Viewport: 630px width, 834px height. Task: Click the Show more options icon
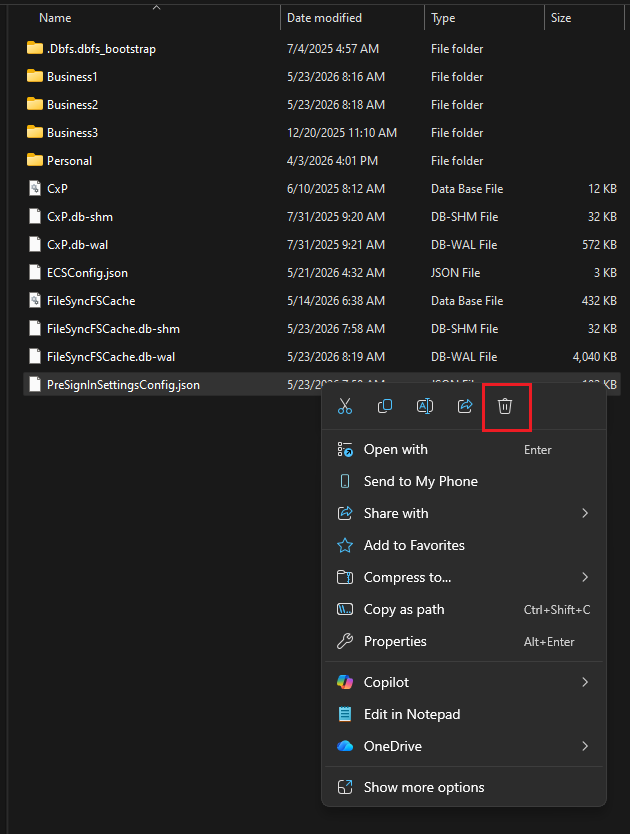click(x=345, y=787)
